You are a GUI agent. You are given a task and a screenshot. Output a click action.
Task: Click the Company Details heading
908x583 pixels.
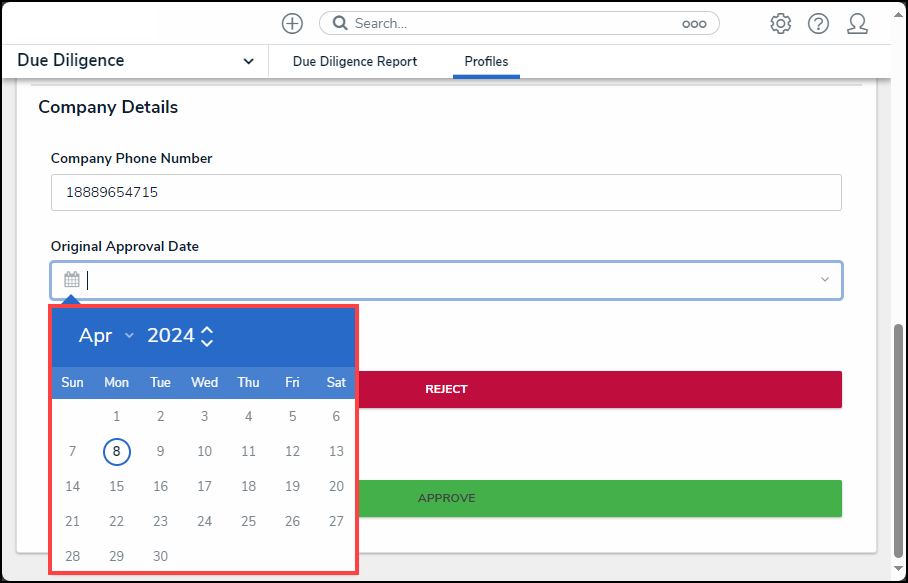pyautogui.click(x=108, y=107)
